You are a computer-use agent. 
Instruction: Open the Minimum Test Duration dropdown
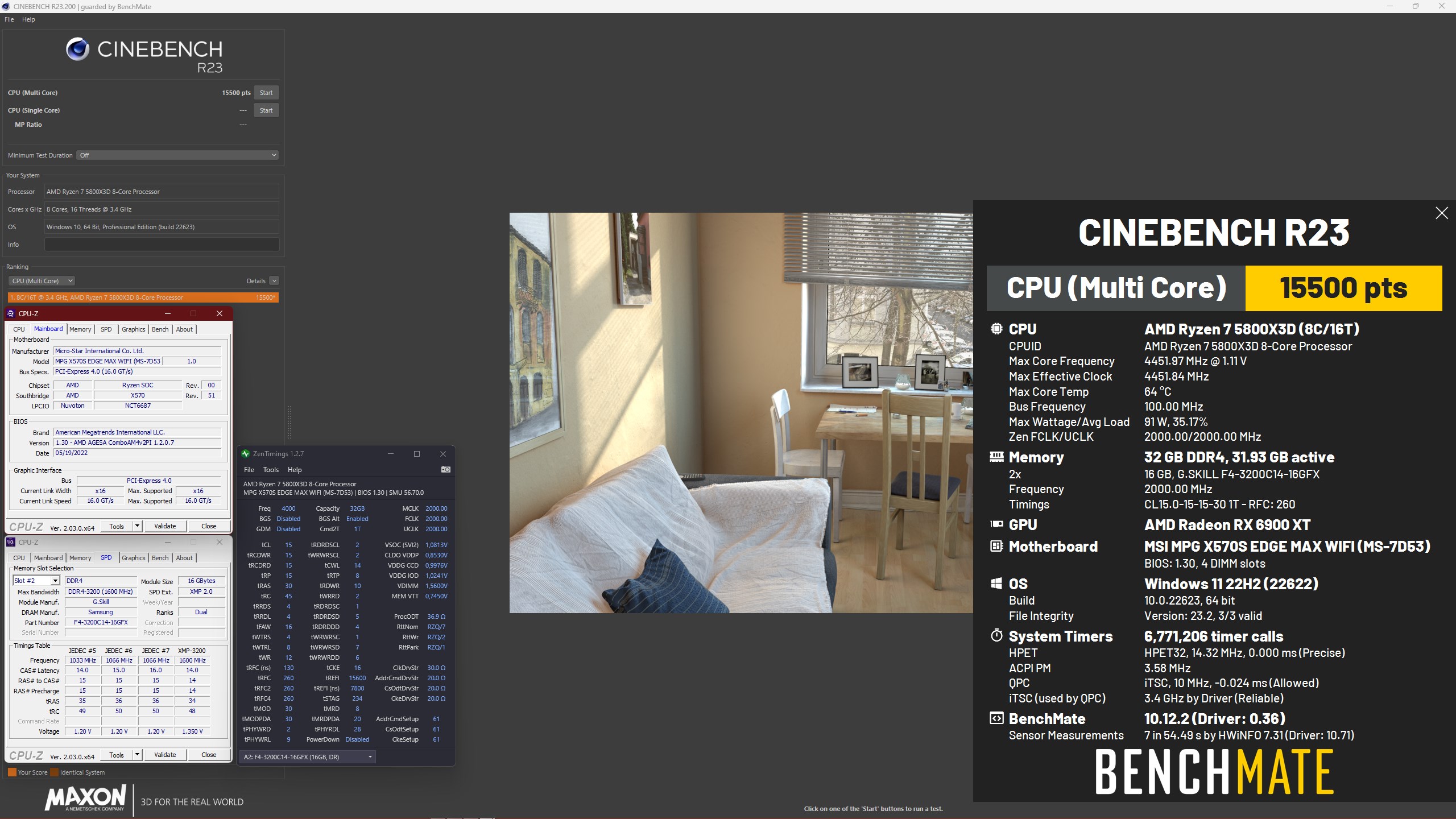(177, 155)
